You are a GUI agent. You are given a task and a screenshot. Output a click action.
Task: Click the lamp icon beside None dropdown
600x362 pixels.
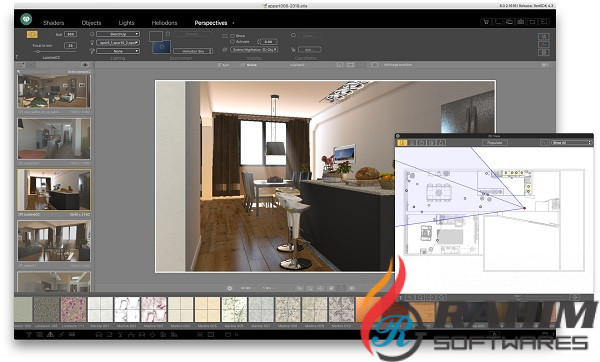click(x=92, y=51)
